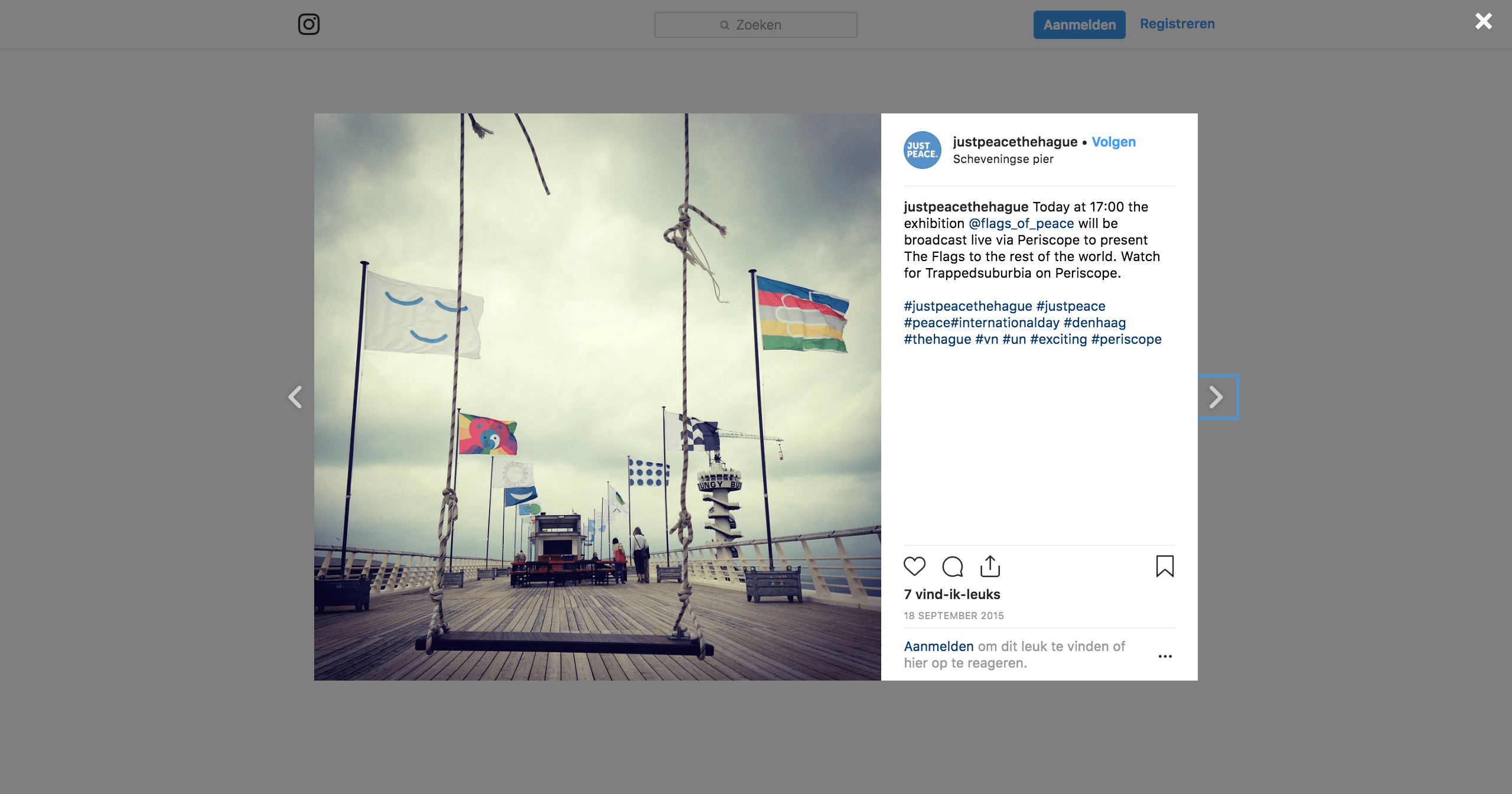Click the Zoeken search field

coord(755,25)
